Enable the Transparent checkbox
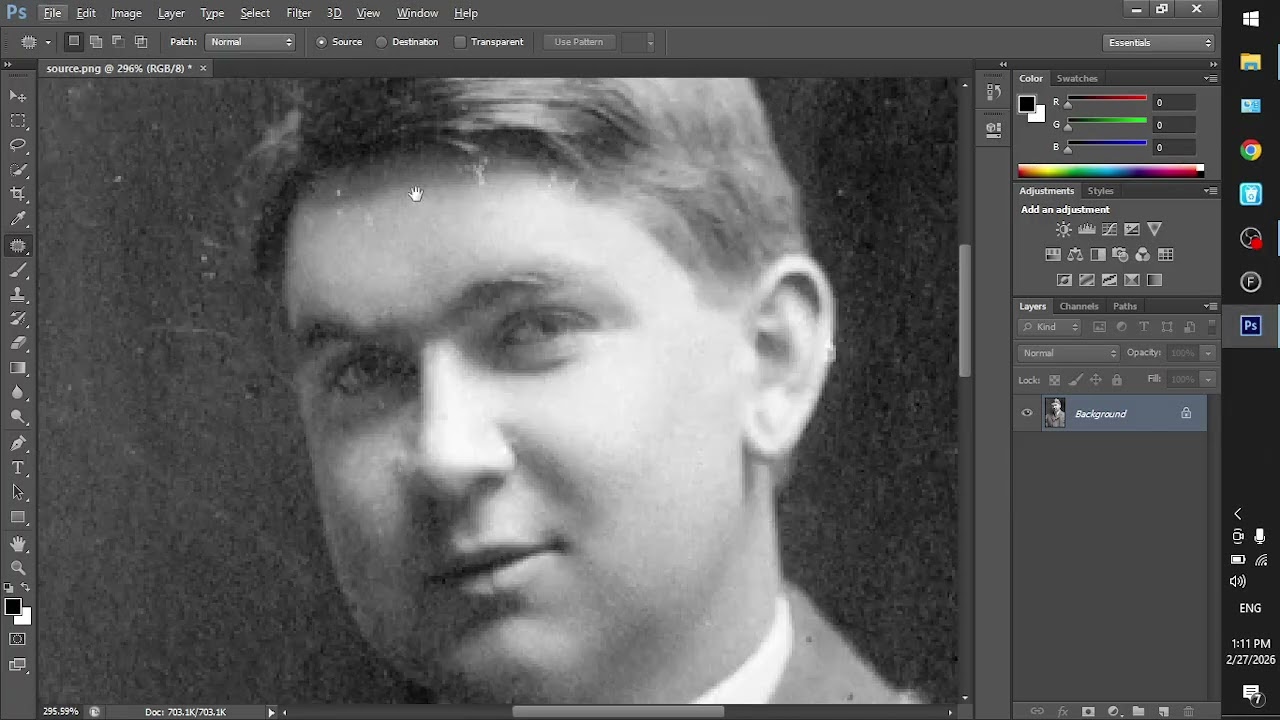This screenshot has width=1280, height=720. point(489,42)
